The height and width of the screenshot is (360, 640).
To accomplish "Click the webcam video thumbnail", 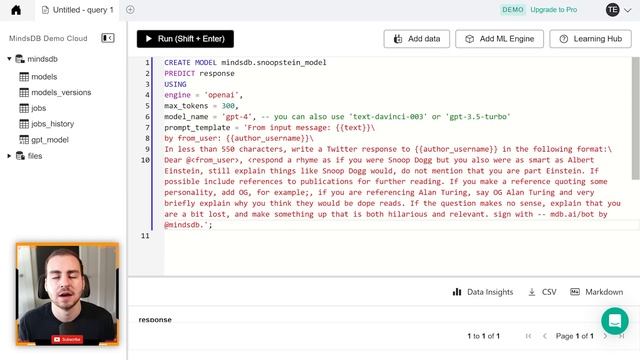I will [x=67, y=294].
